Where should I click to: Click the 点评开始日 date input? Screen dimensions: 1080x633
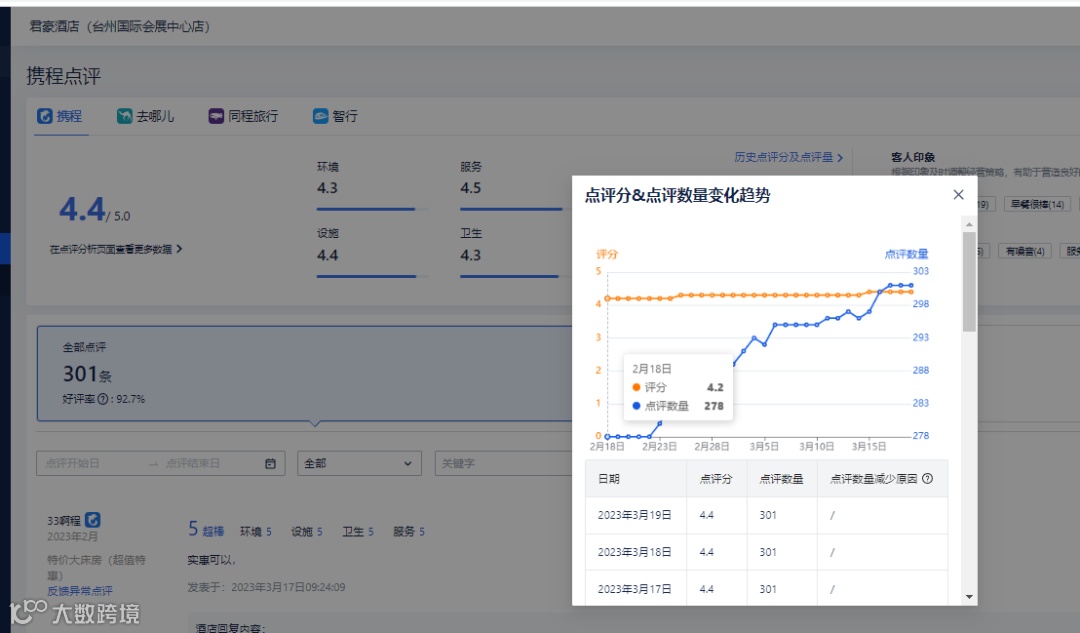73,464
